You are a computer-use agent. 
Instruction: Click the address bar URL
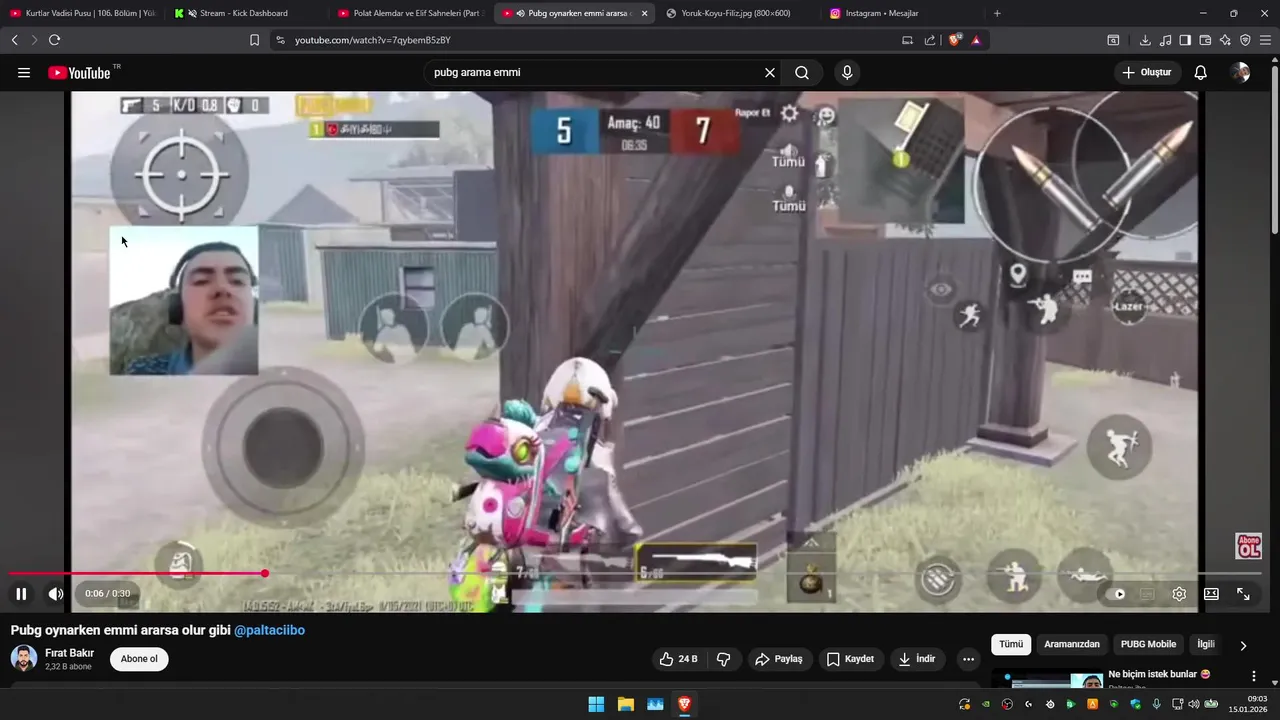(x=372, y=40)
